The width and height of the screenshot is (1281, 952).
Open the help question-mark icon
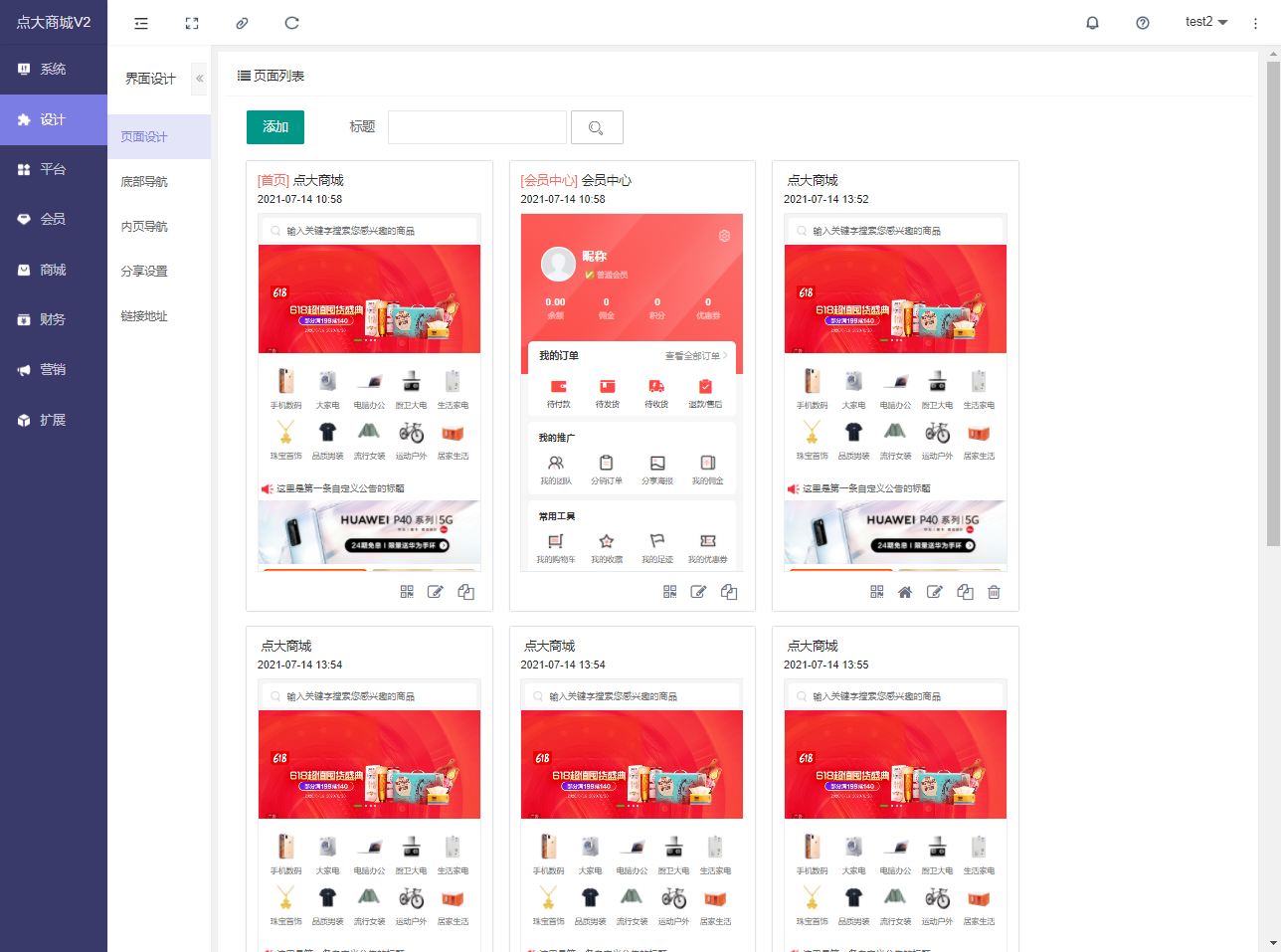(x=1143, y=23)
